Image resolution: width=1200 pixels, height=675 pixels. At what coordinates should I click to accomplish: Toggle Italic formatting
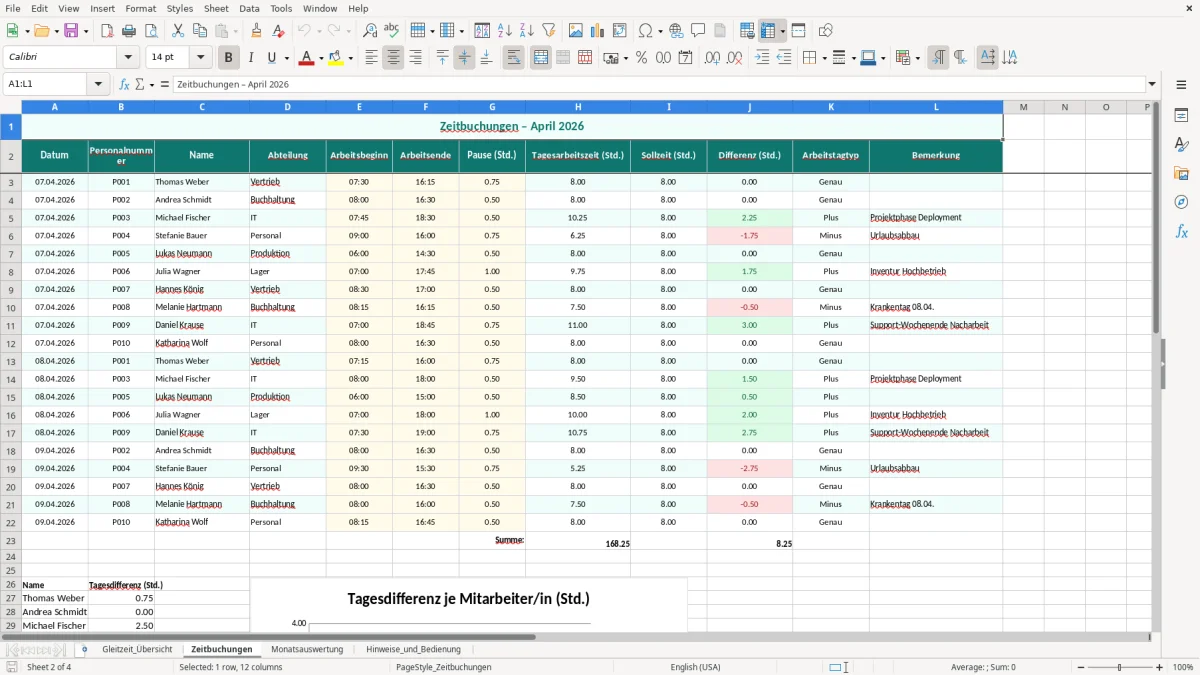tap(250, 58)
